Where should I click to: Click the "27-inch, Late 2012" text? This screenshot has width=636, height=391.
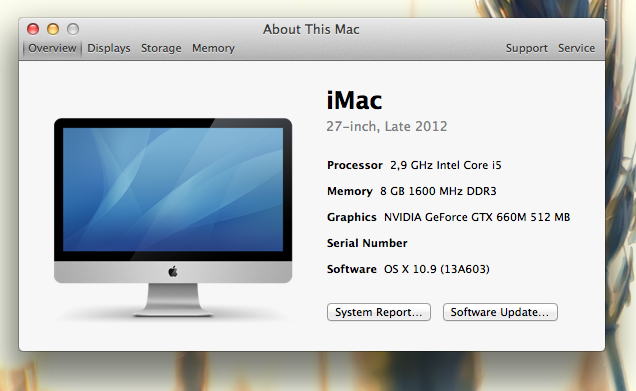pos(387,127)
